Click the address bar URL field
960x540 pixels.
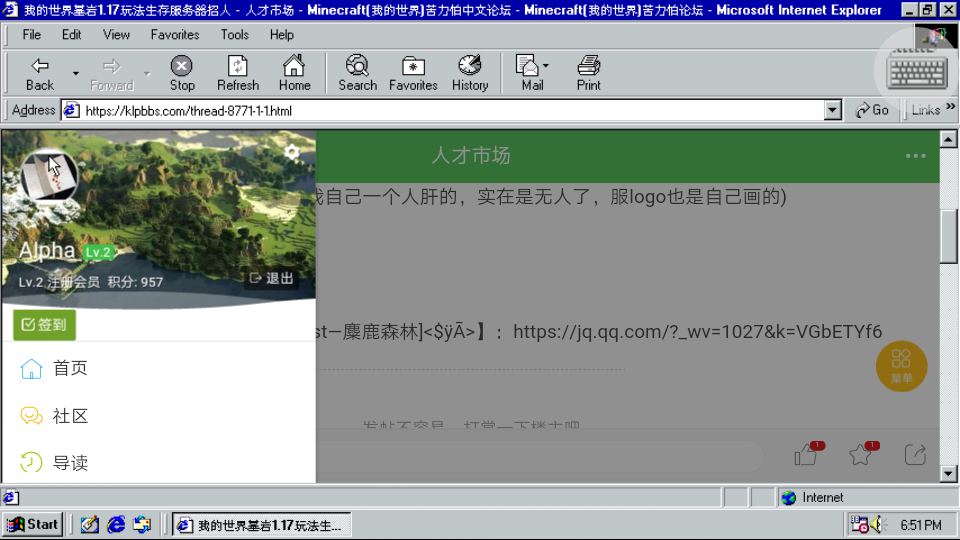point(452,111)
